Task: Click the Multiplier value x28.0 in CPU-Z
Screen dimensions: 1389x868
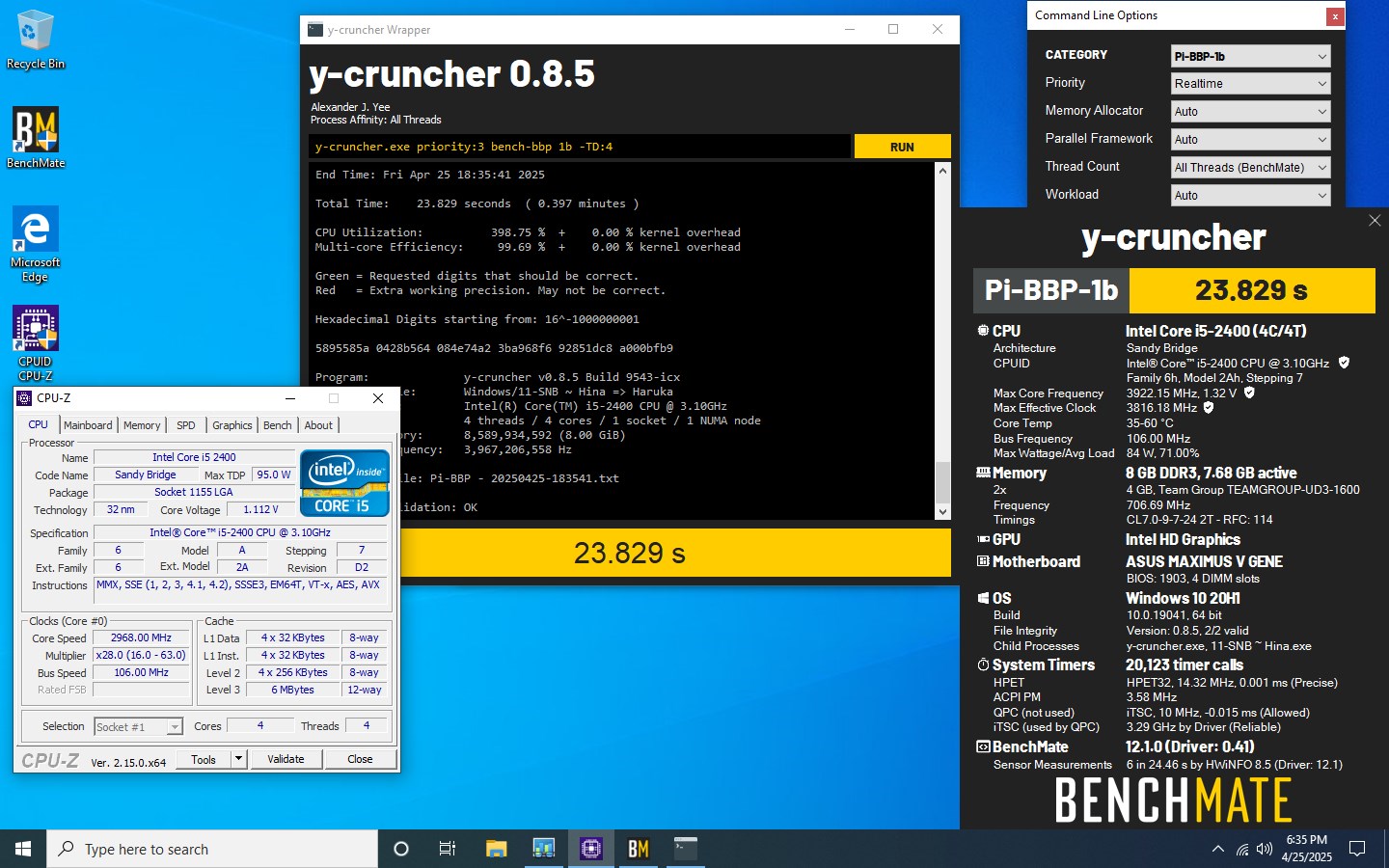Action: [141, 655]
